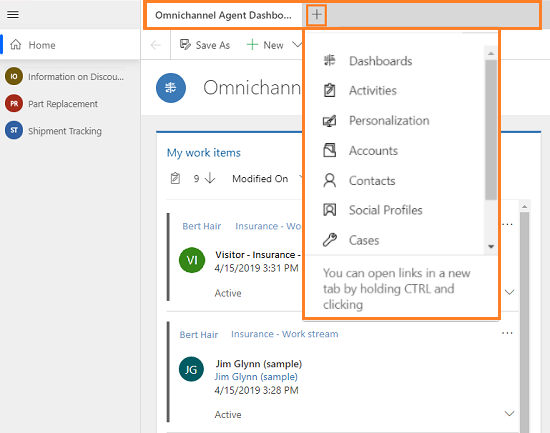The height and width of the screenshot is (433, 550).
Task: Open more options for the Visitor card
Action: point(507,224)
